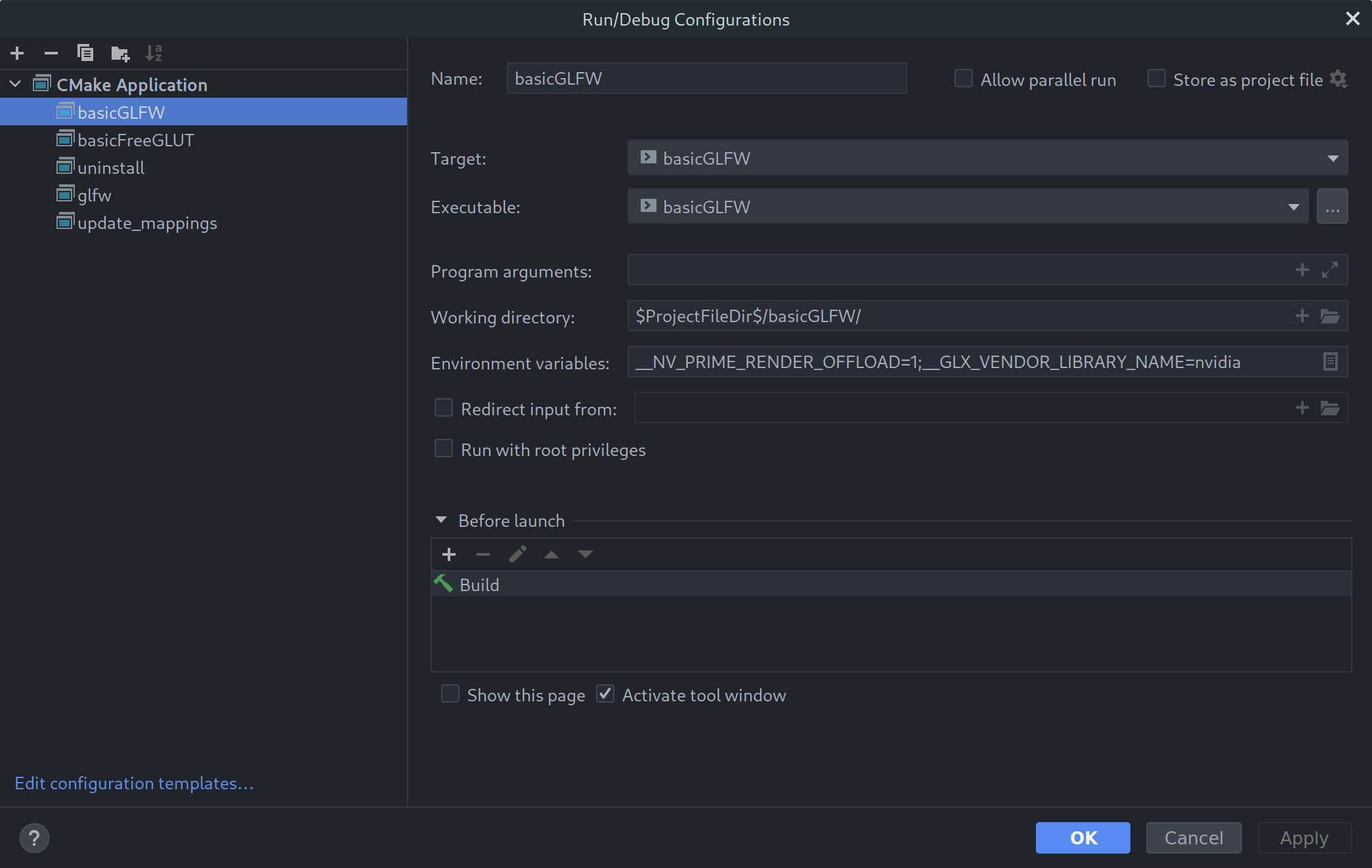Click the folder/import configuration icon

(x=120, y=52)
